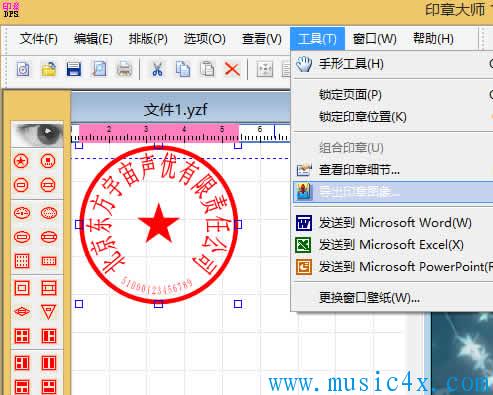Select the round star stamp template

(x=21, y=161)
